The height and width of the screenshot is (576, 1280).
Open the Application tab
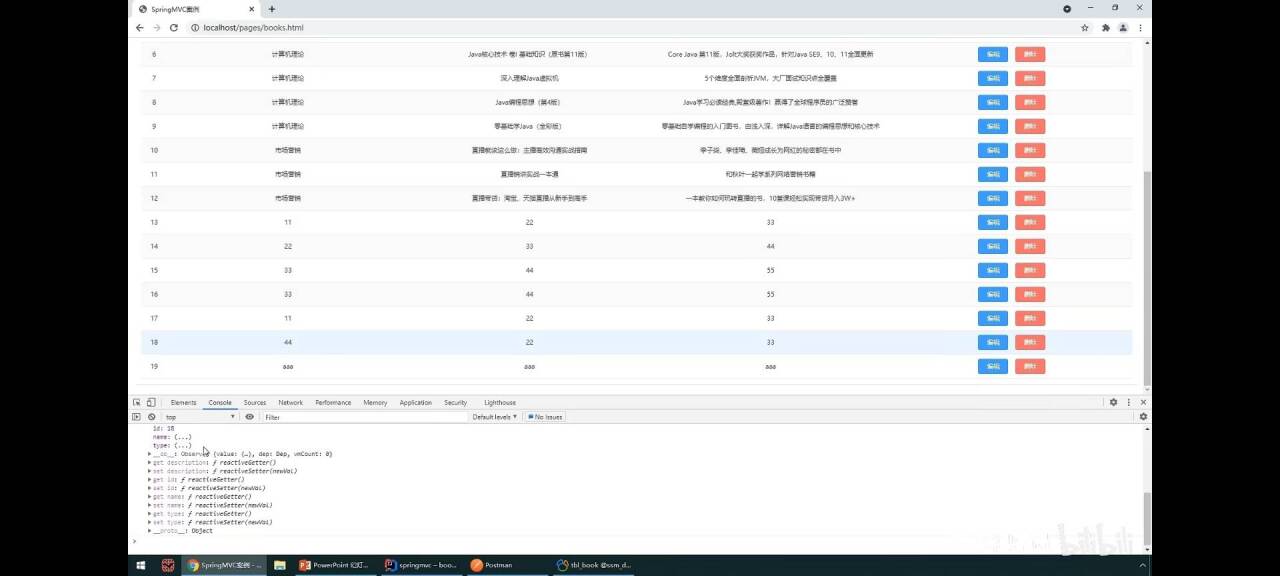(416, 402)
